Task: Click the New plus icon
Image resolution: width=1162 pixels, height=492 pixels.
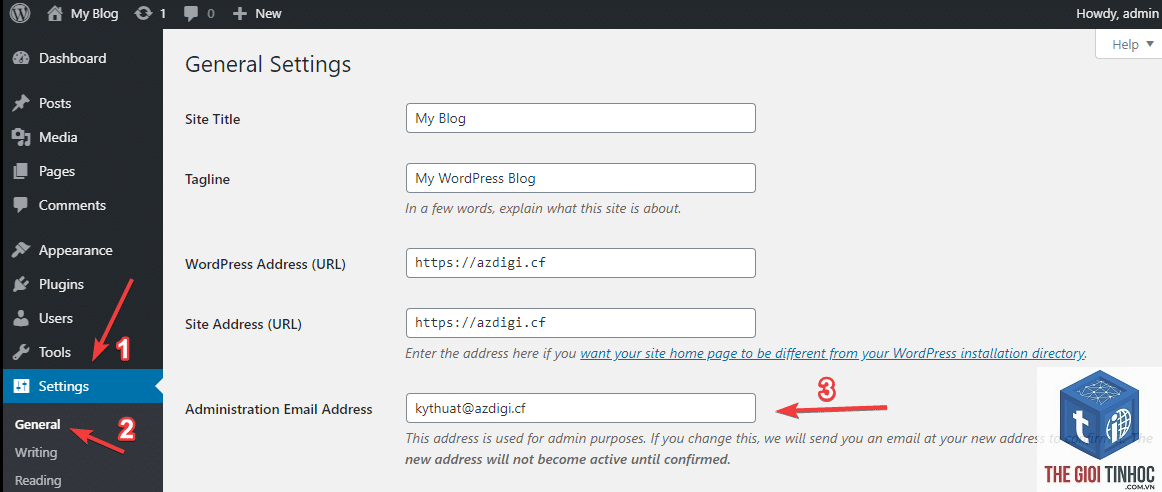Action: coord(239,13)
